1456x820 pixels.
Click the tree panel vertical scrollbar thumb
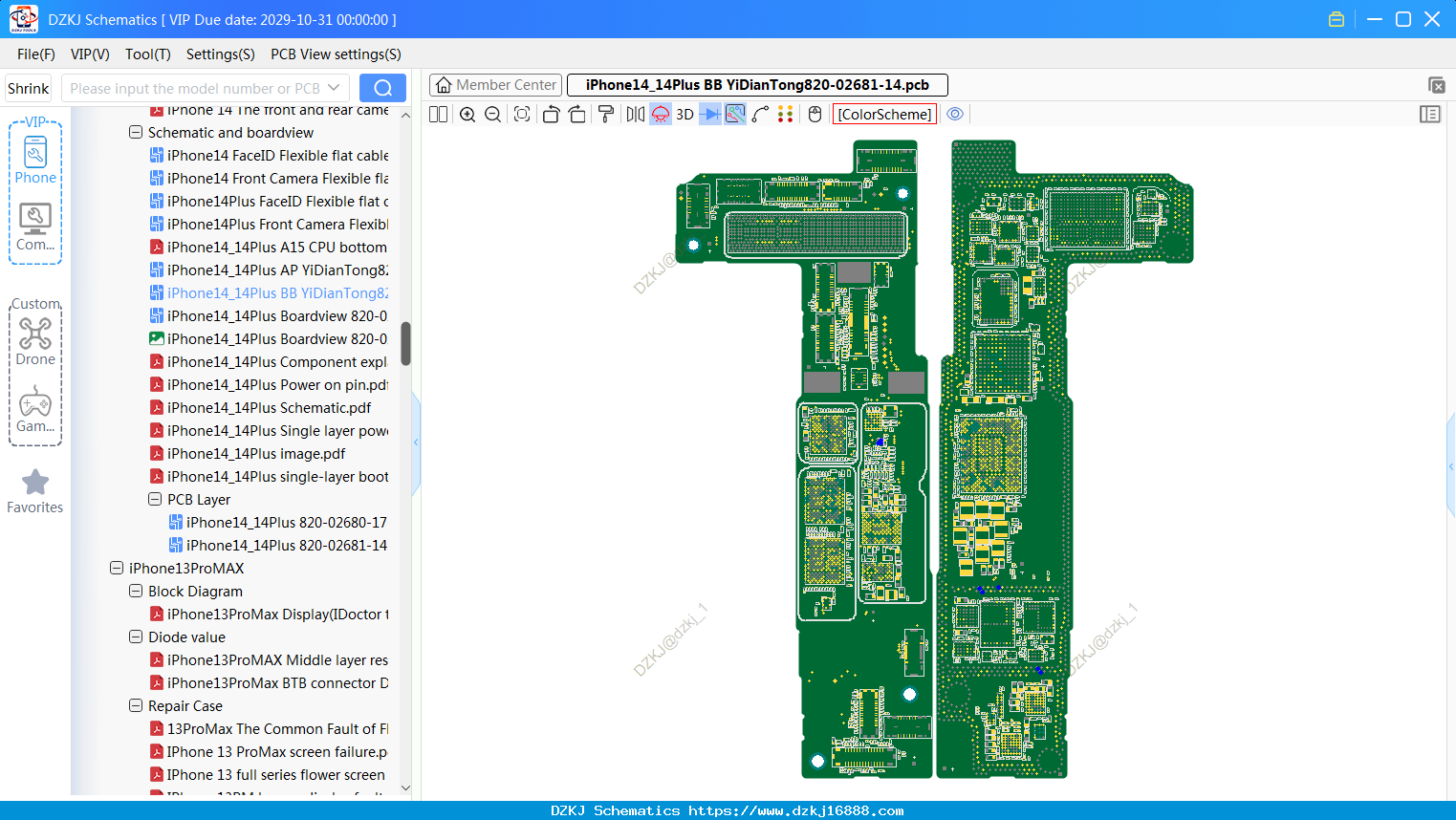[405, 343]
